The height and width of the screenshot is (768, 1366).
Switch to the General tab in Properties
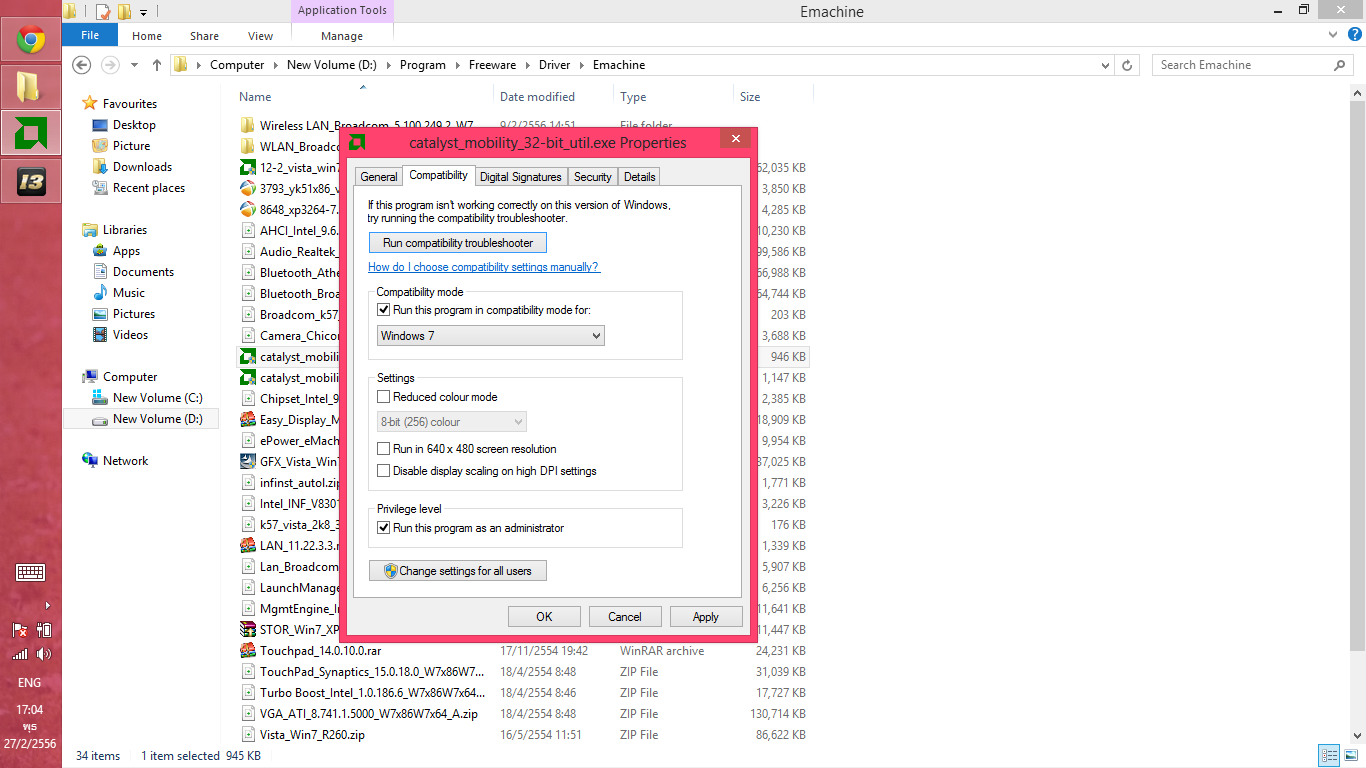[x=379, y=177]
